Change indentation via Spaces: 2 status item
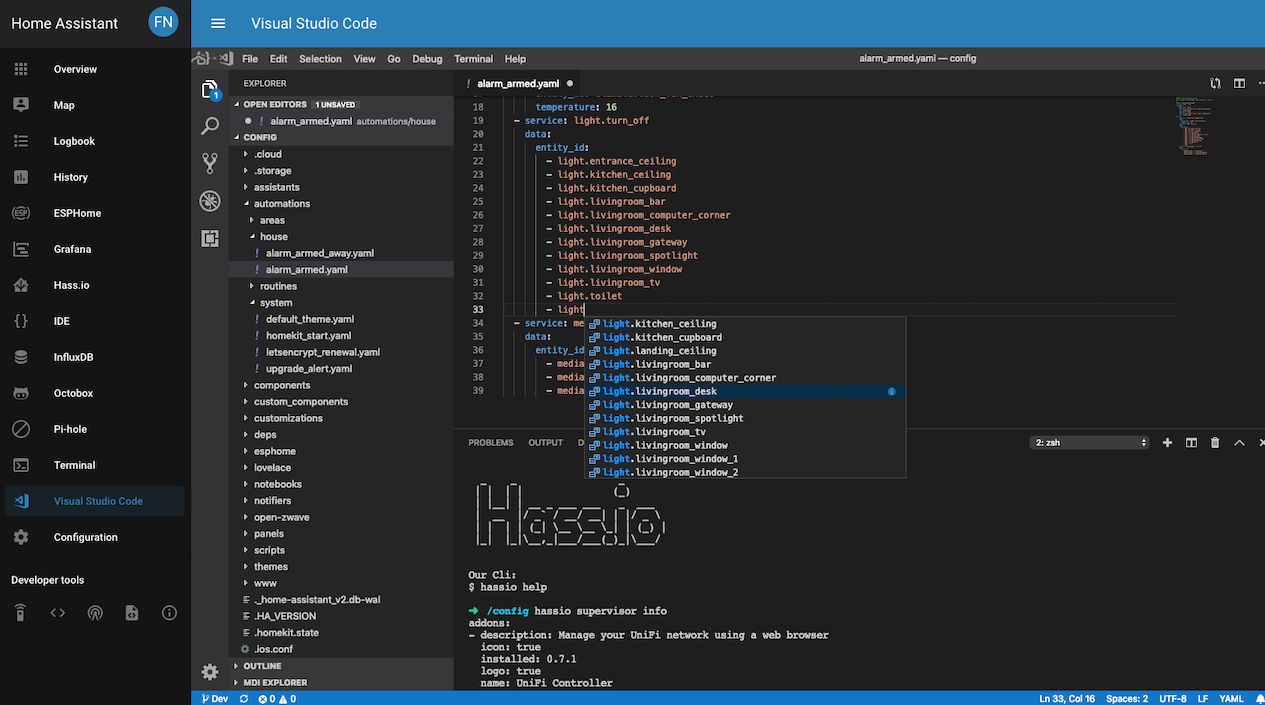This screenshot has width=1265, height=705. [1126, 698]
